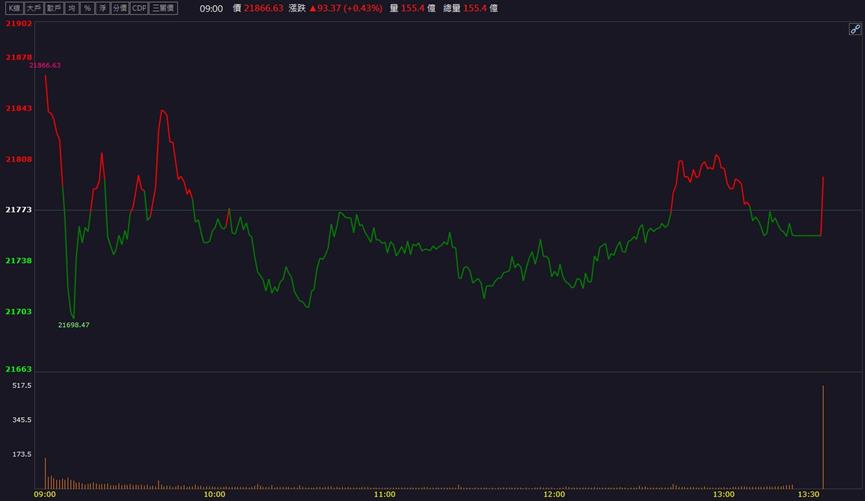This screenshot has width=865, height=501.
Task: Toggle the % percentage scale button
Action: point(87,8)
